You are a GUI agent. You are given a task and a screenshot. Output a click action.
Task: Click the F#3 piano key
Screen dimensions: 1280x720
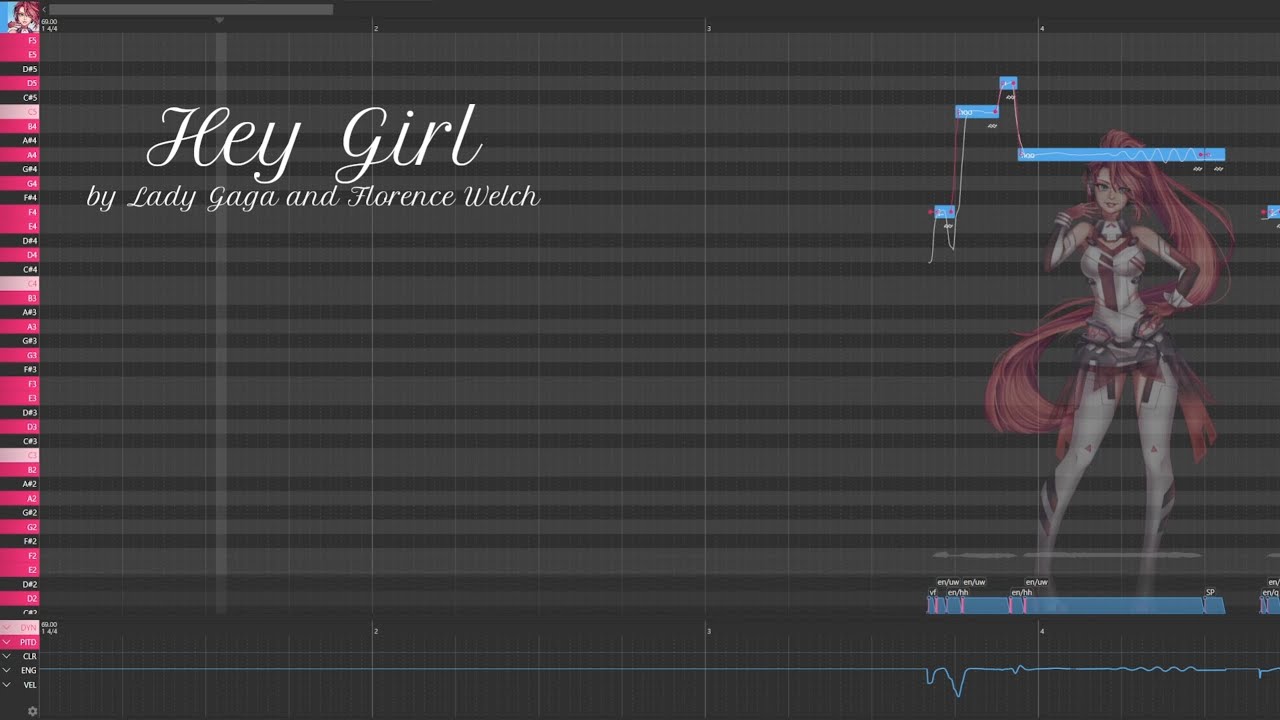point(20,370)
